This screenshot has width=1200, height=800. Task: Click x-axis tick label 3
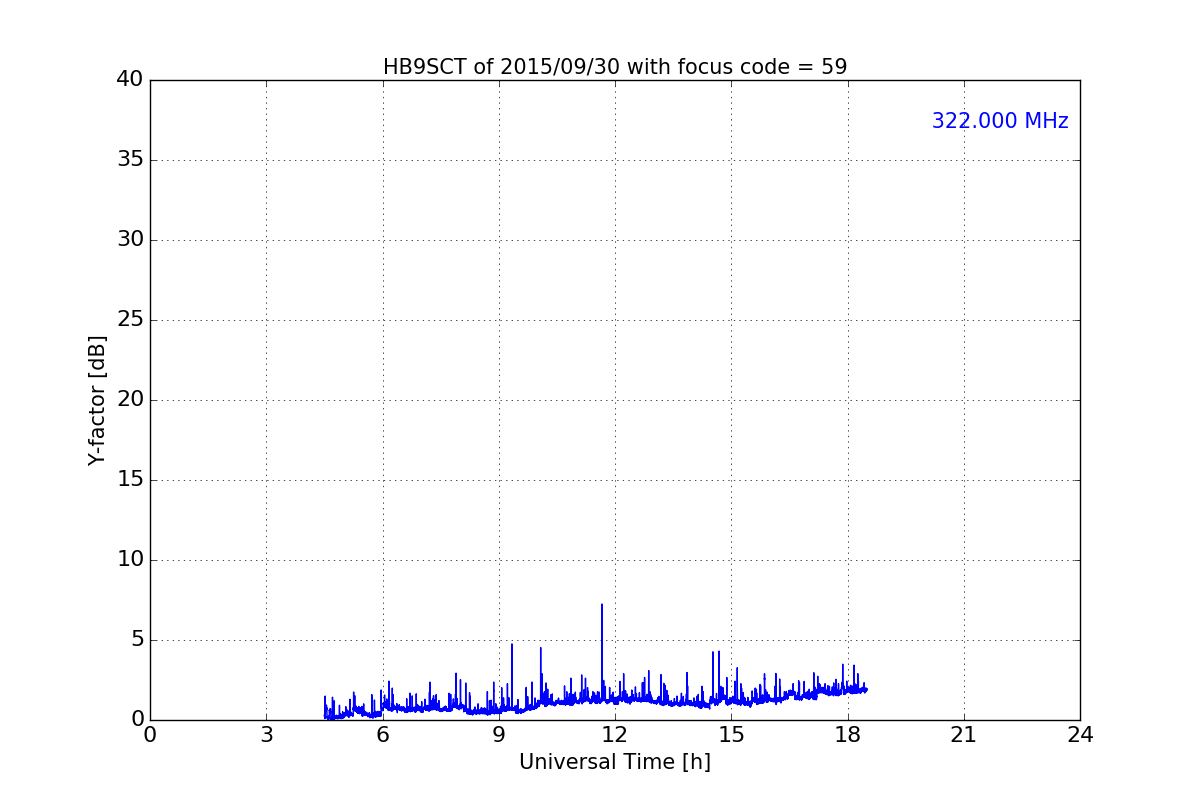(266, 735)
